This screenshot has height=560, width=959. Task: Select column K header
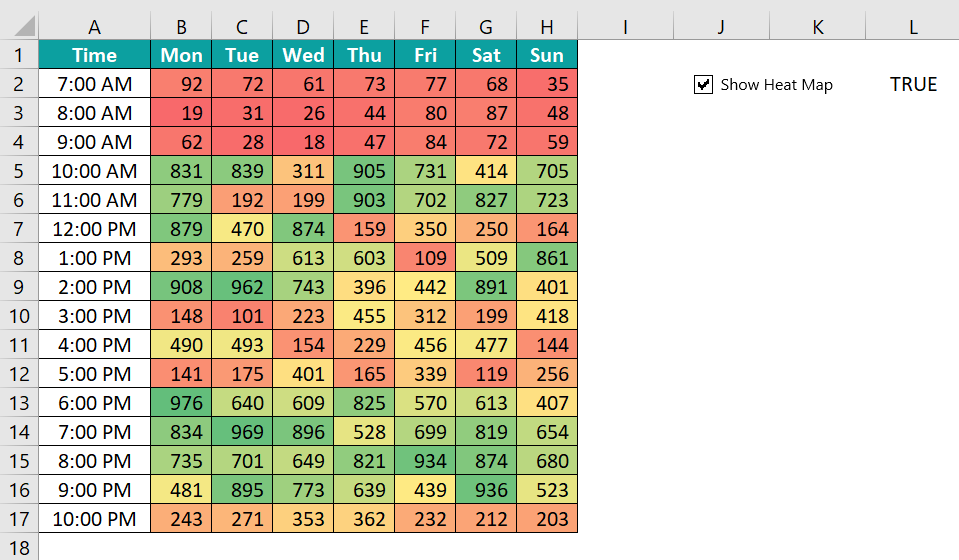pyautogui.click(x=818, y=27)
